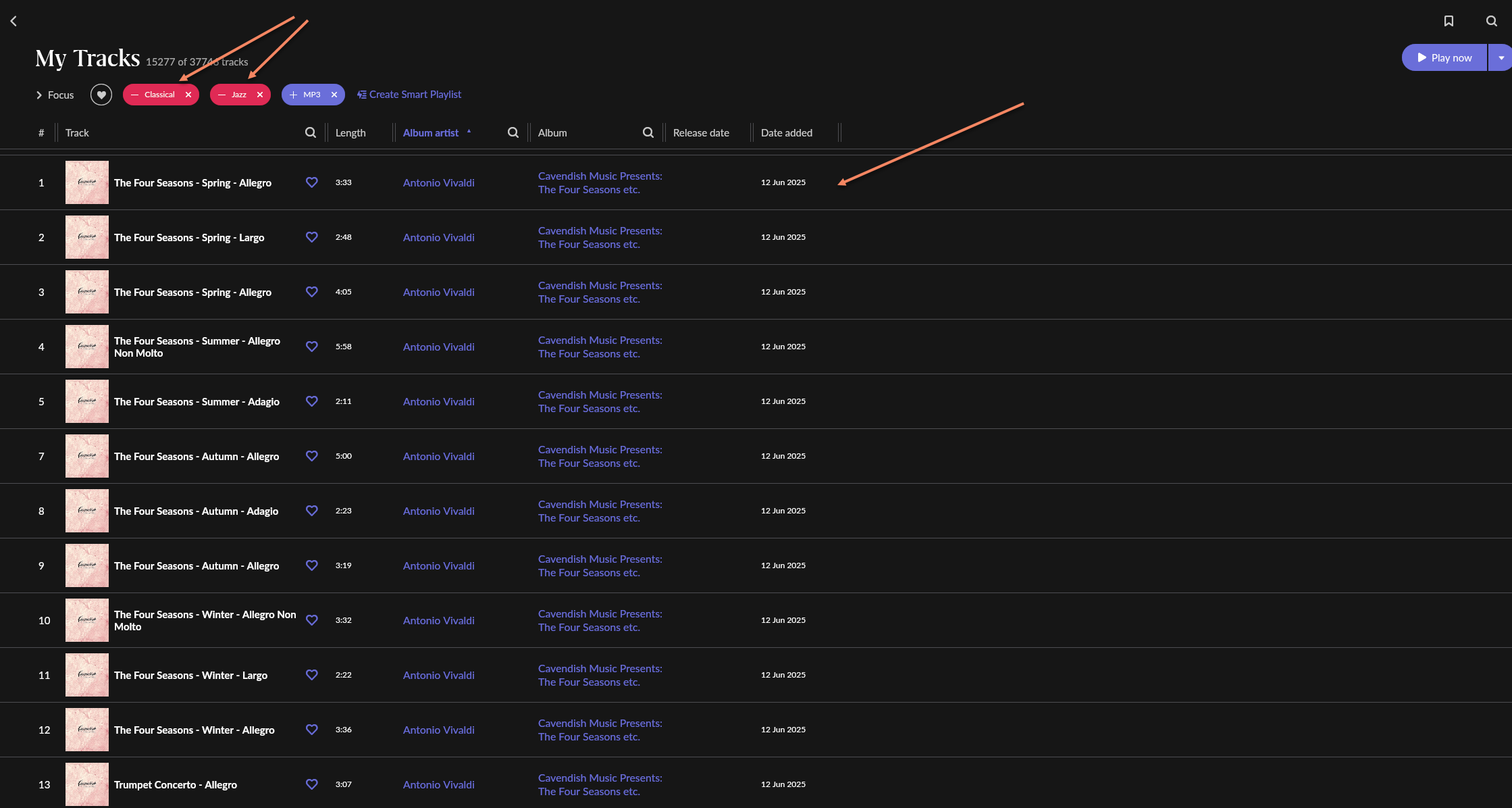Remove the MP3 filter chip

pyautogui.click(x=334, y=95)
